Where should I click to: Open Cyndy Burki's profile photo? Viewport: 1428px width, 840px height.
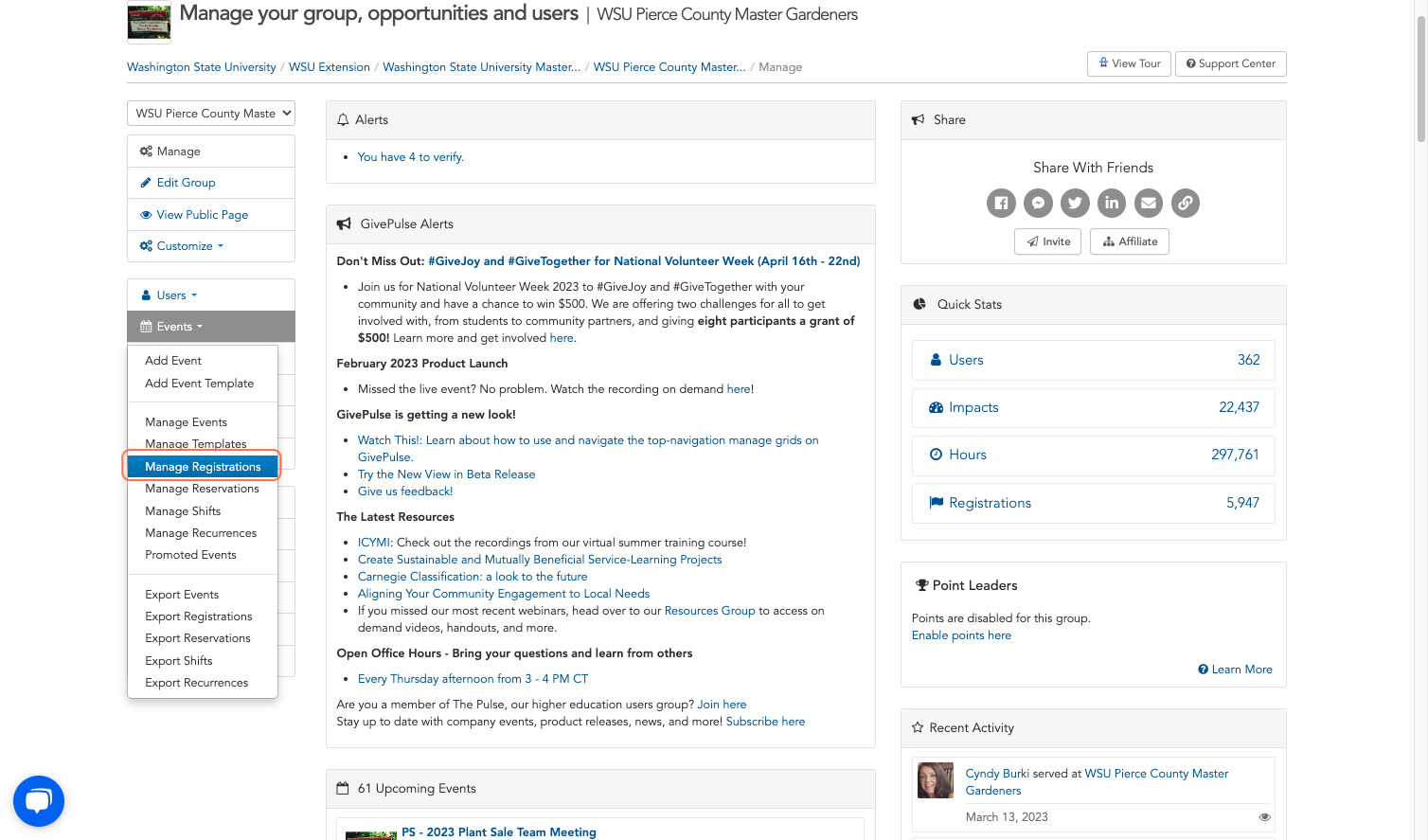coord(936,780)
